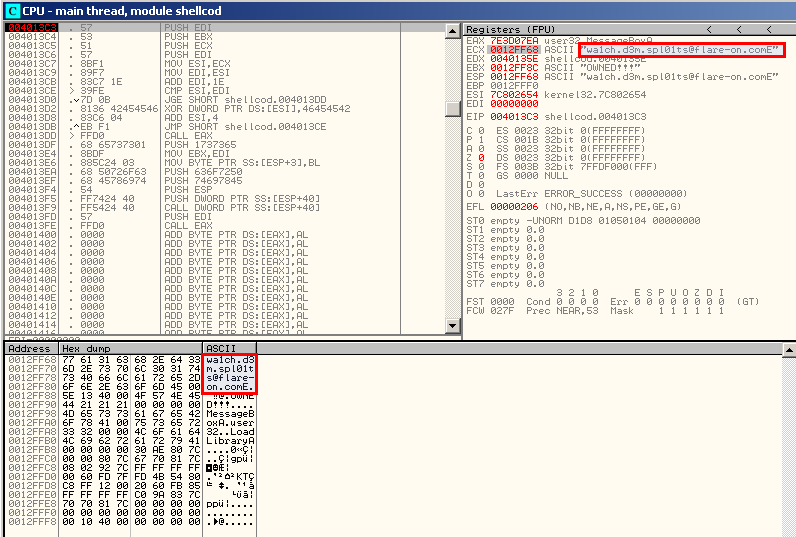
Task: Select the P flag value in registers
Action: [481, 139]
